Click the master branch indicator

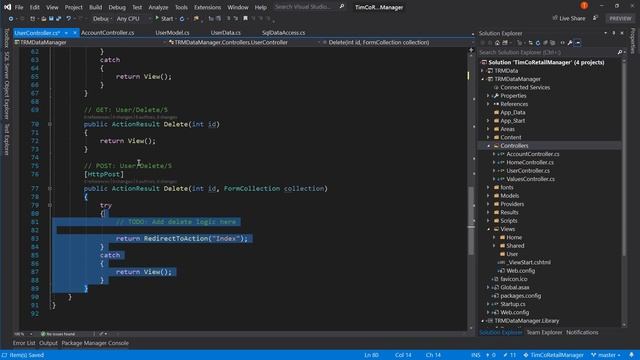pos(606,355)
